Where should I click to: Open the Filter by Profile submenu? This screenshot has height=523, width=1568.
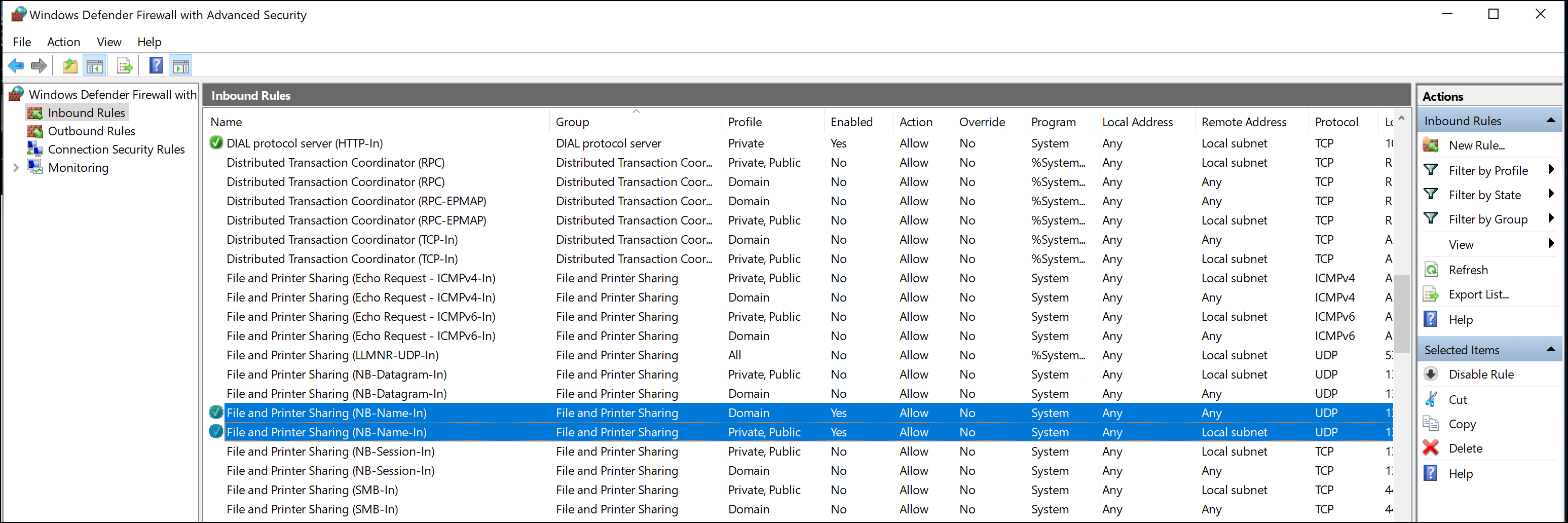point(1487,170)
